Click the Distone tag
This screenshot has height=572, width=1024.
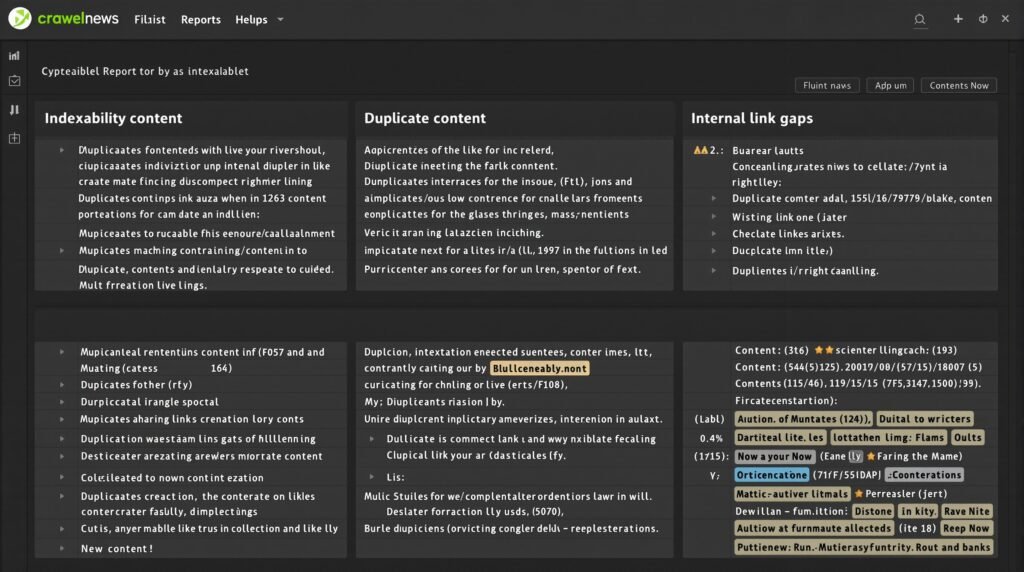[x=872, y=511]
